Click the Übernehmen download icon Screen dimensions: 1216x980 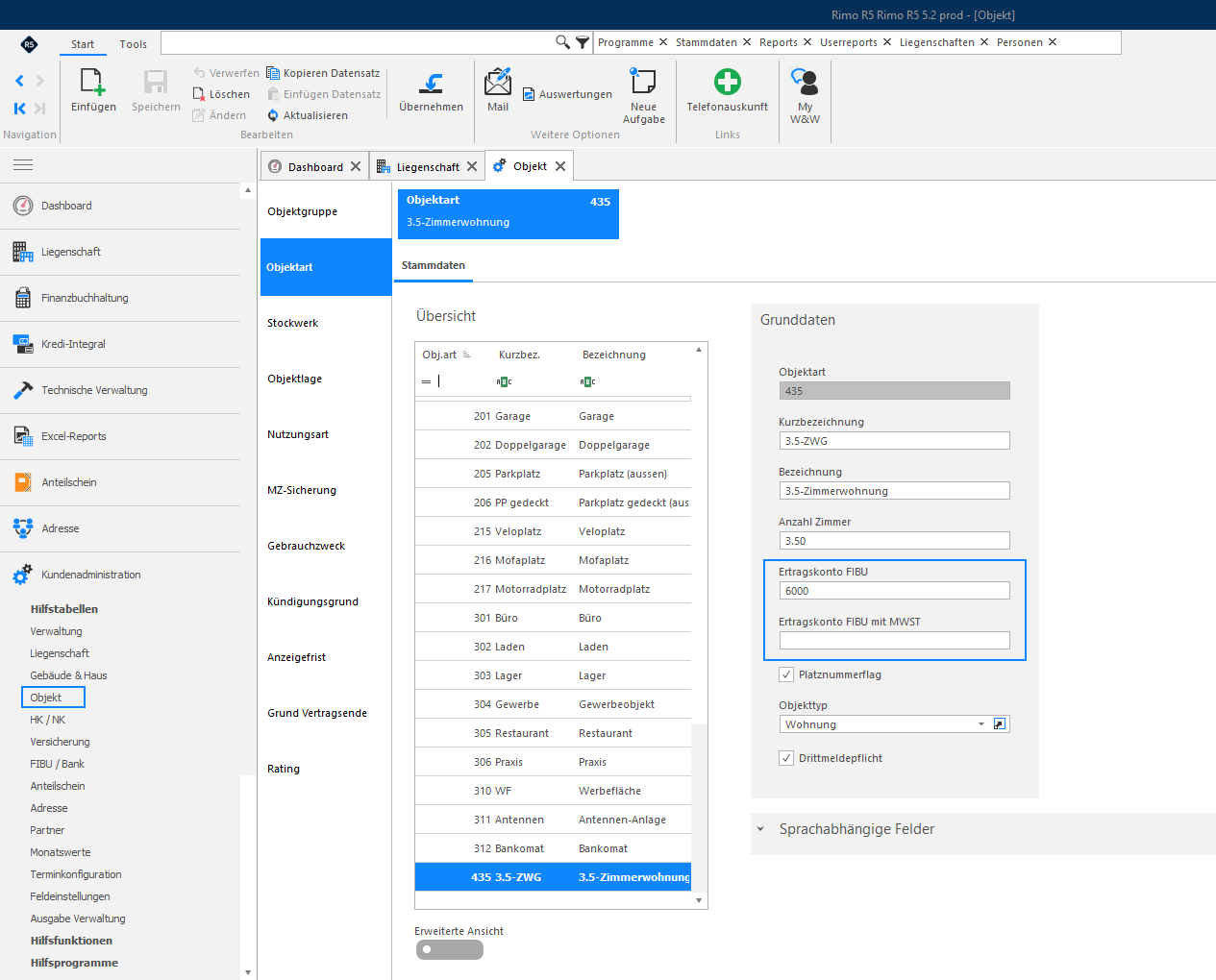point(432,83)
